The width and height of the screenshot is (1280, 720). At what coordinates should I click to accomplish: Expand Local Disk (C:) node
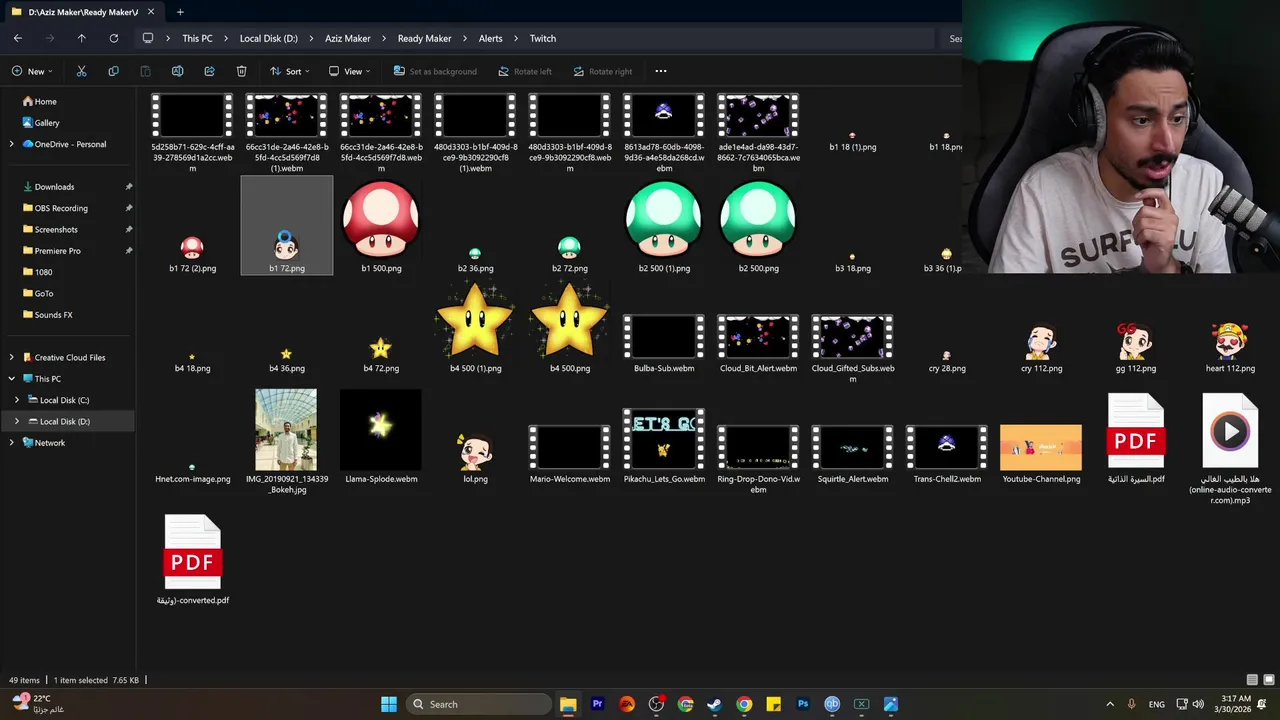(x=17, y=400)
